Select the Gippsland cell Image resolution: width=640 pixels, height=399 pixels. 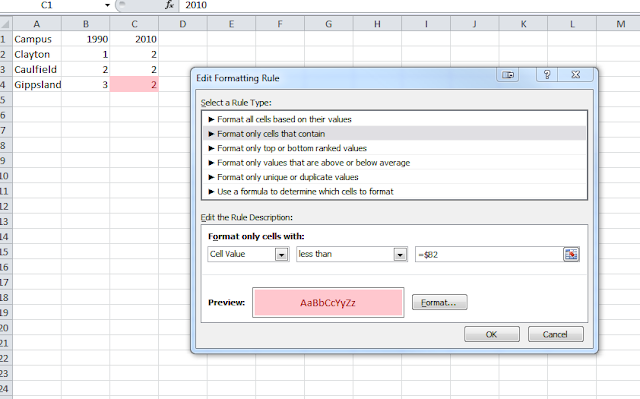[x=37, y=84]
